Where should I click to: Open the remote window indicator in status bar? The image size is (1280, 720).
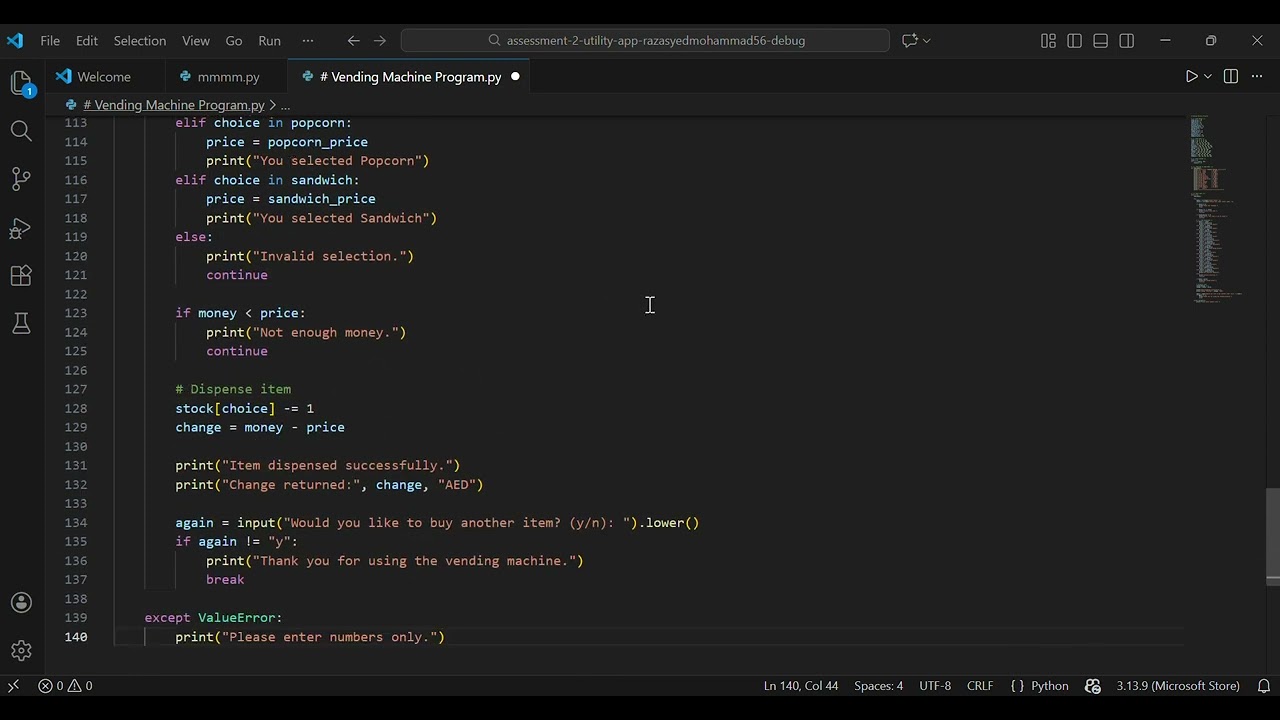click(13, 686)
